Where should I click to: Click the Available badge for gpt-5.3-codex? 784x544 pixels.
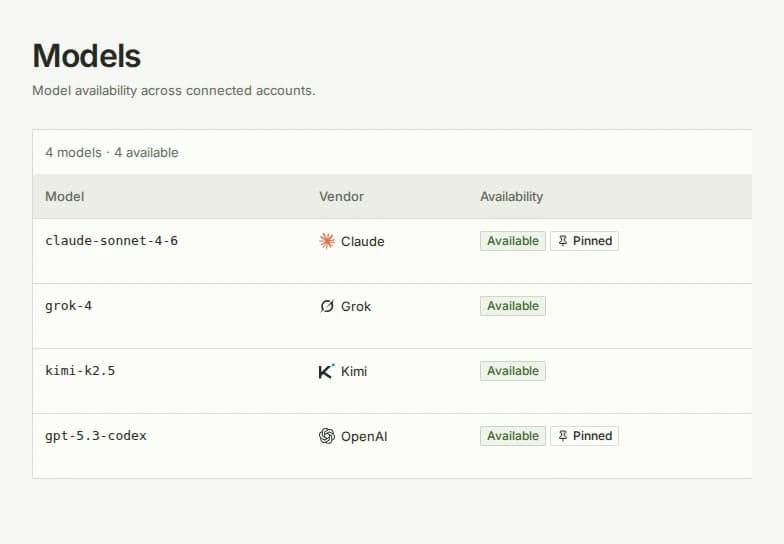click(x=513, y=436)
